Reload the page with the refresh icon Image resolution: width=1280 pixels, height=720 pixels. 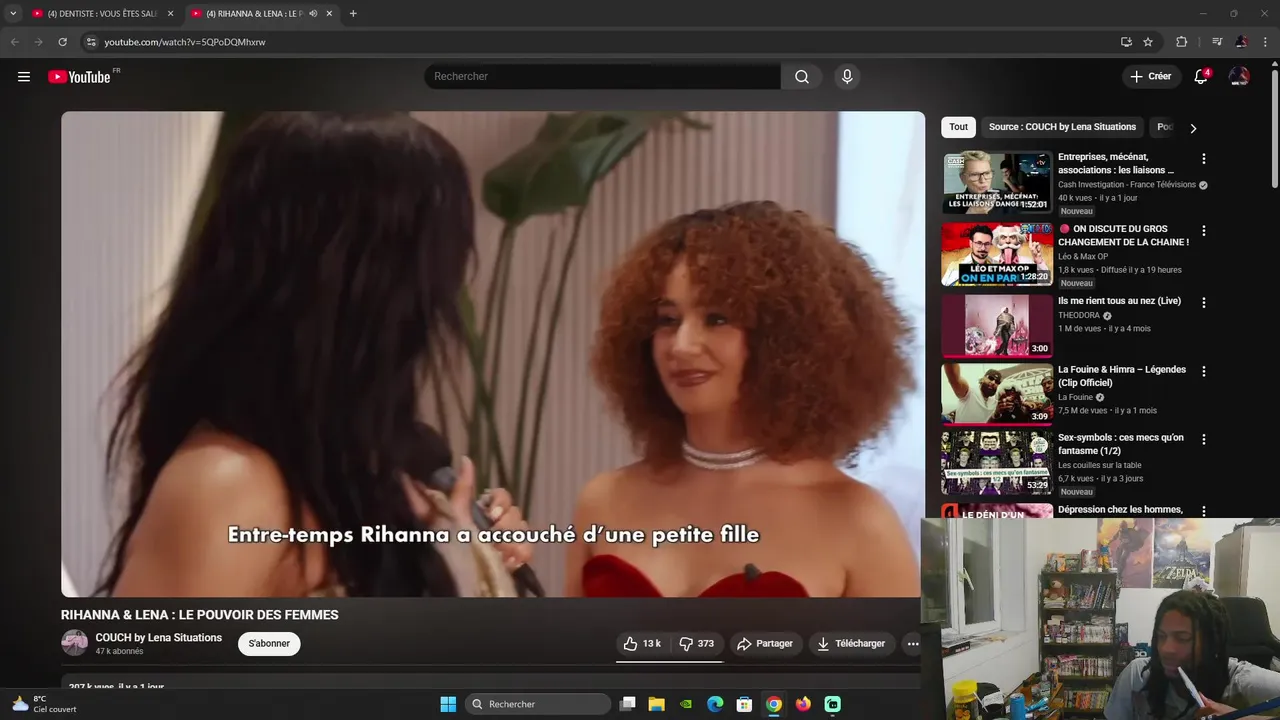click(x=62, y=42)
